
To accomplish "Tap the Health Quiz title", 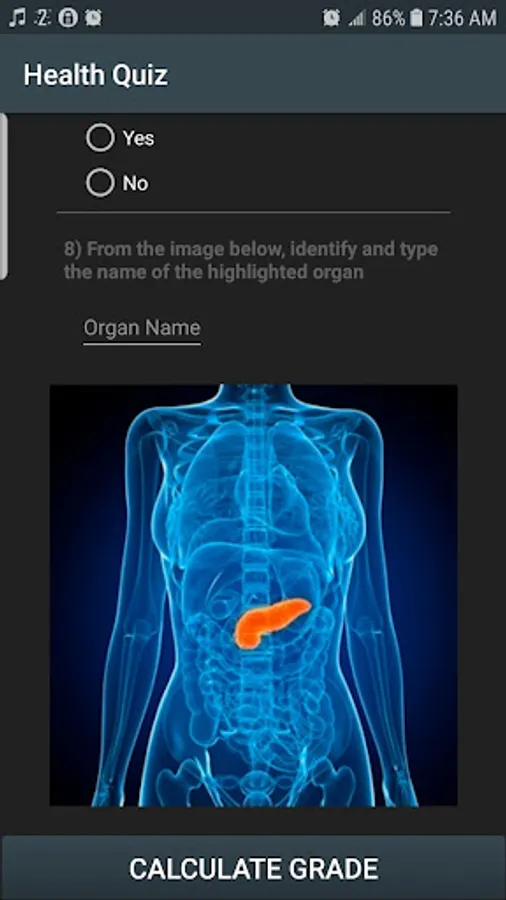I will (x=96, y=75).
